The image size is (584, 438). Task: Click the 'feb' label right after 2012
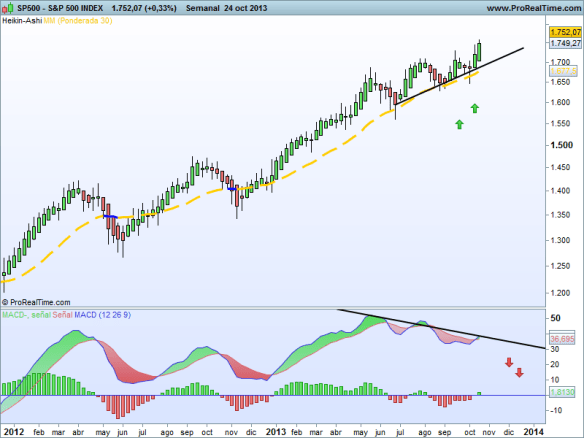coord(39,432)
